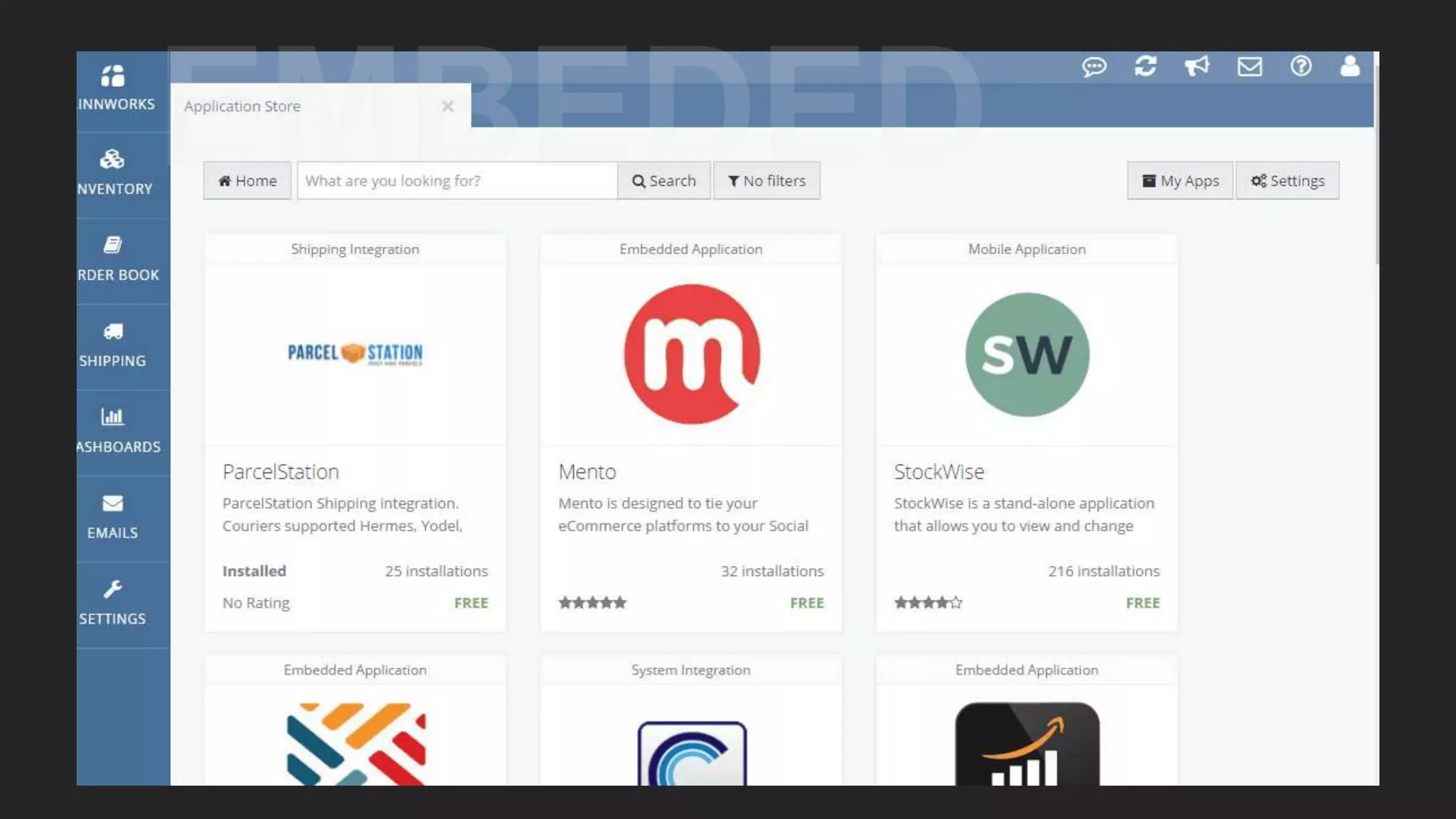
Task: Open Dashboards in the sidebar
Action: pos(114,431)
